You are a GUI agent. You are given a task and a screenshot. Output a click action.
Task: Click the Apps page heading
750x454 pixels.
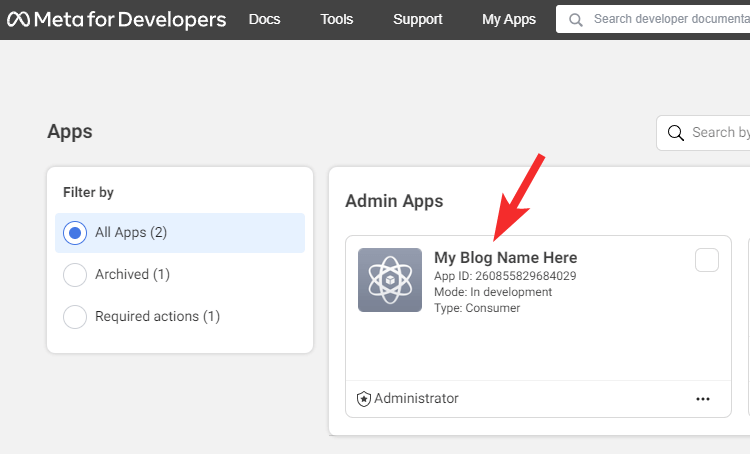click(x=70, y=132)
